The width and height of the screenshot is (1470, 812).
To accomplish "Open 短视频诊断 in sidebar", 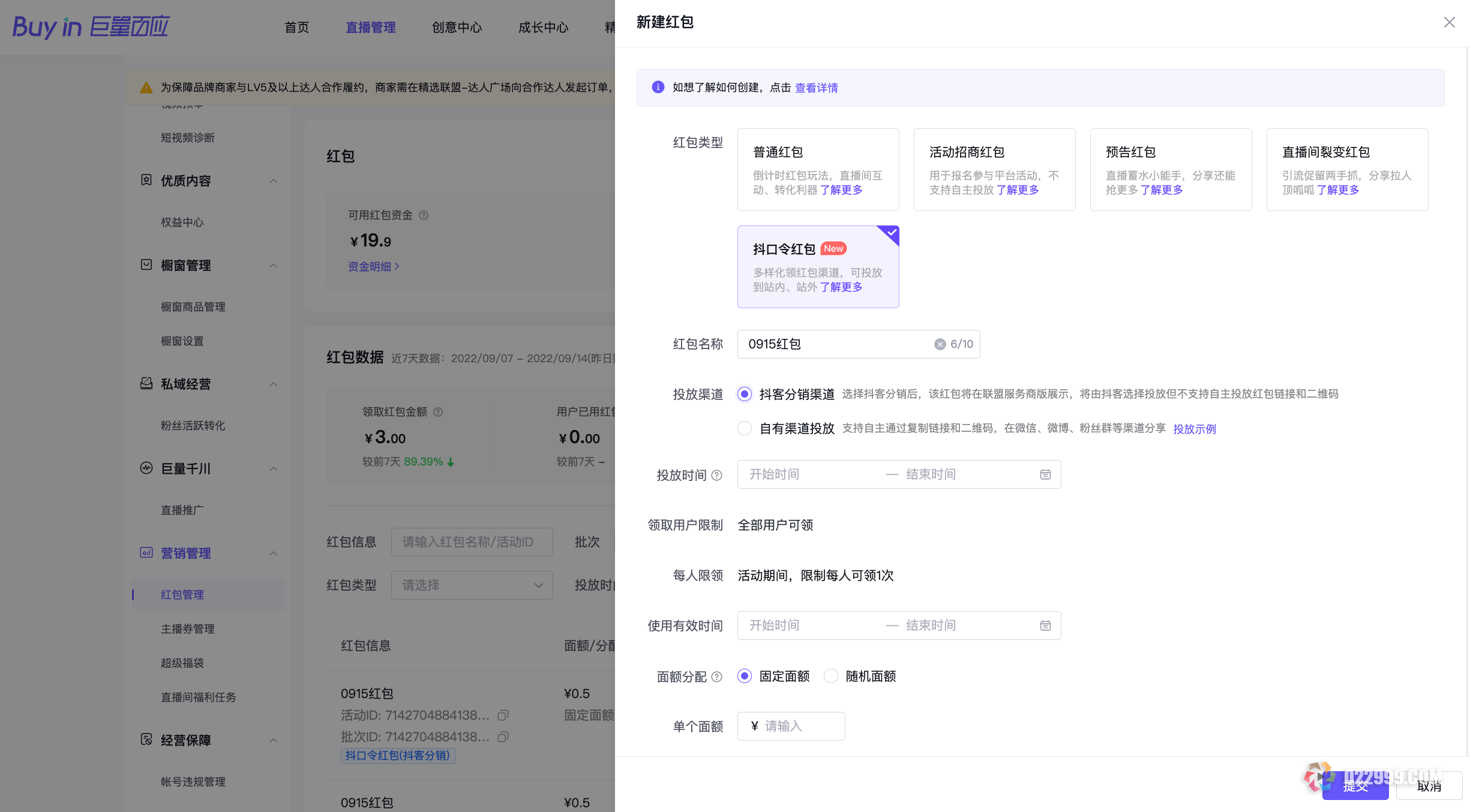I will click(188, 138).
